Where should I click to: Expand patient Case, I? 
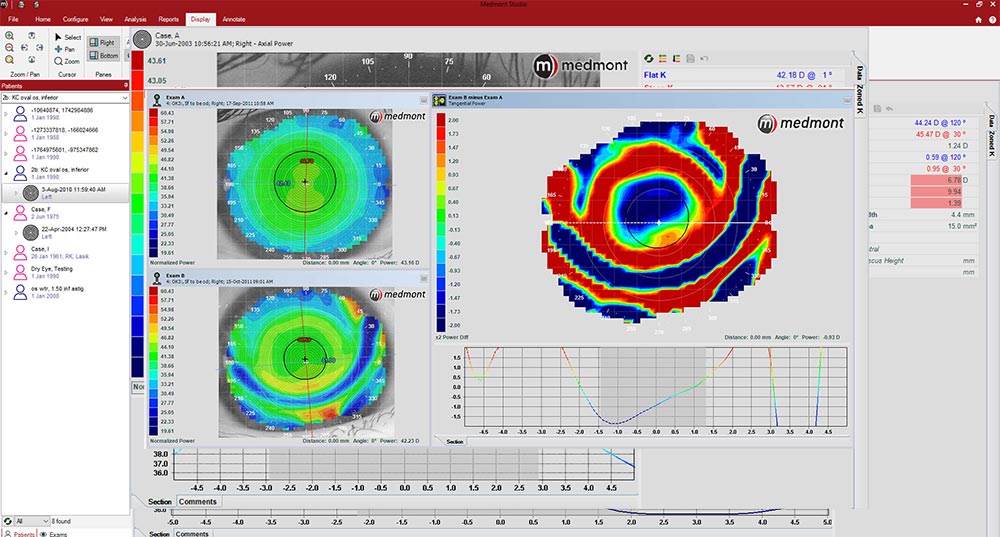click(x=6, y=253)
